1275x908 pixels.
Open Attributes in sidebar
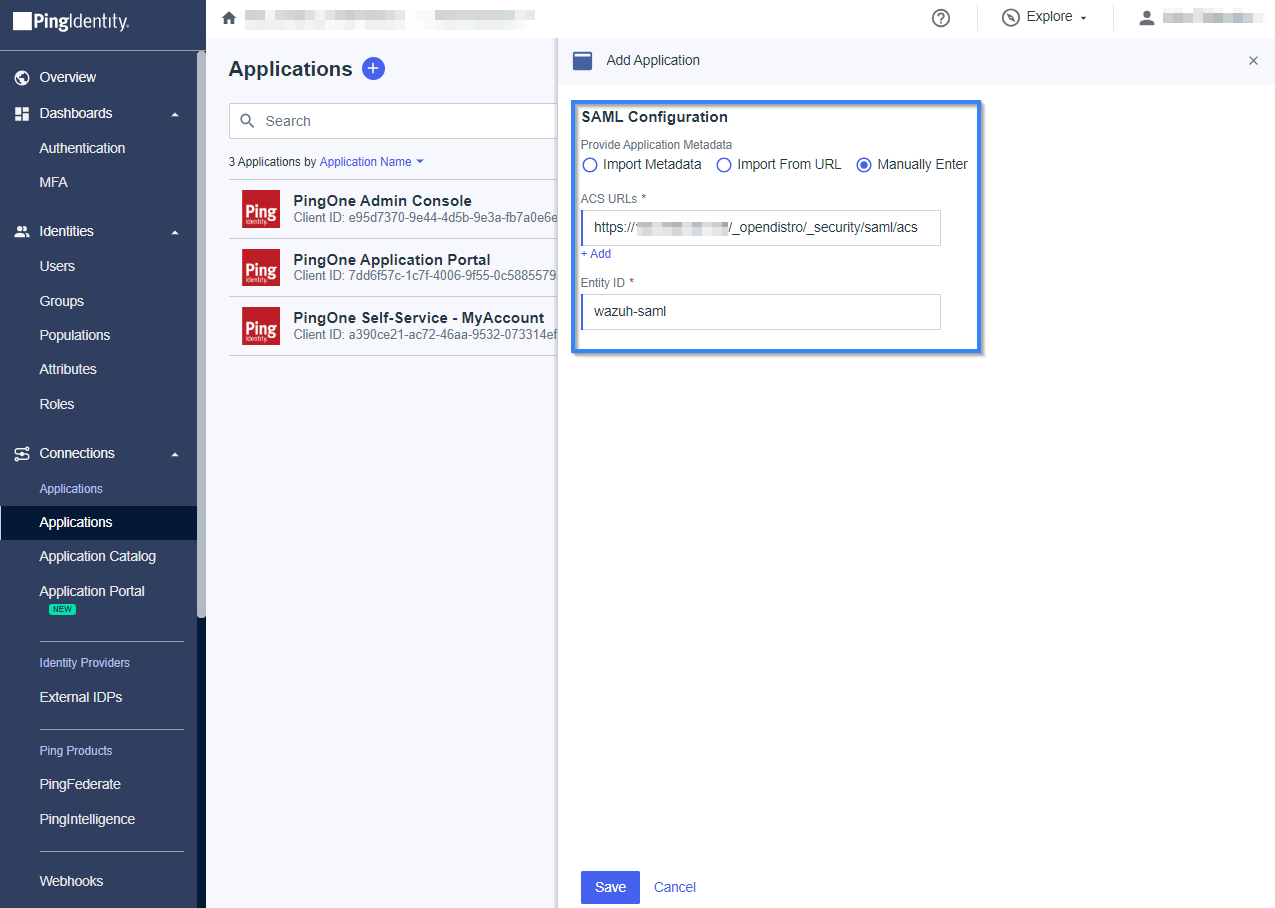point(68,369)
